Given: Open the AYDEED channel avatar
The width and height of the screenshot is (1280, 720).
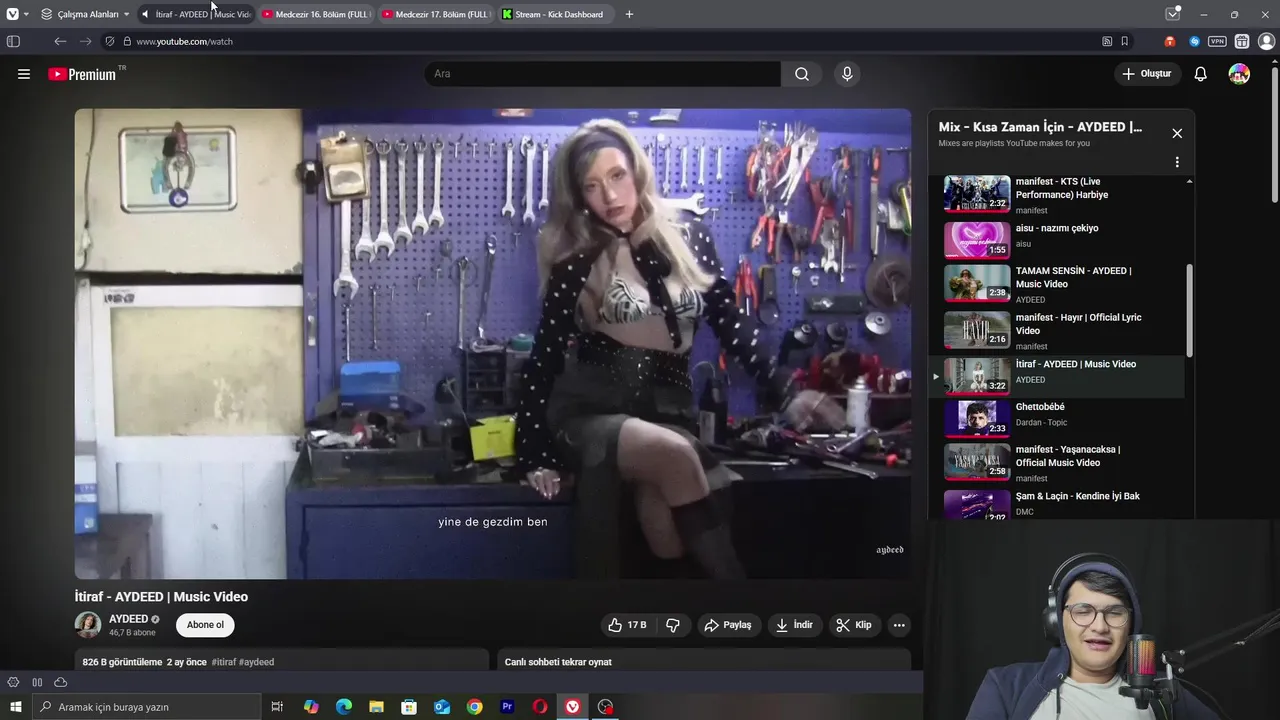Looking at the screenshot, I should pos(88,625).
